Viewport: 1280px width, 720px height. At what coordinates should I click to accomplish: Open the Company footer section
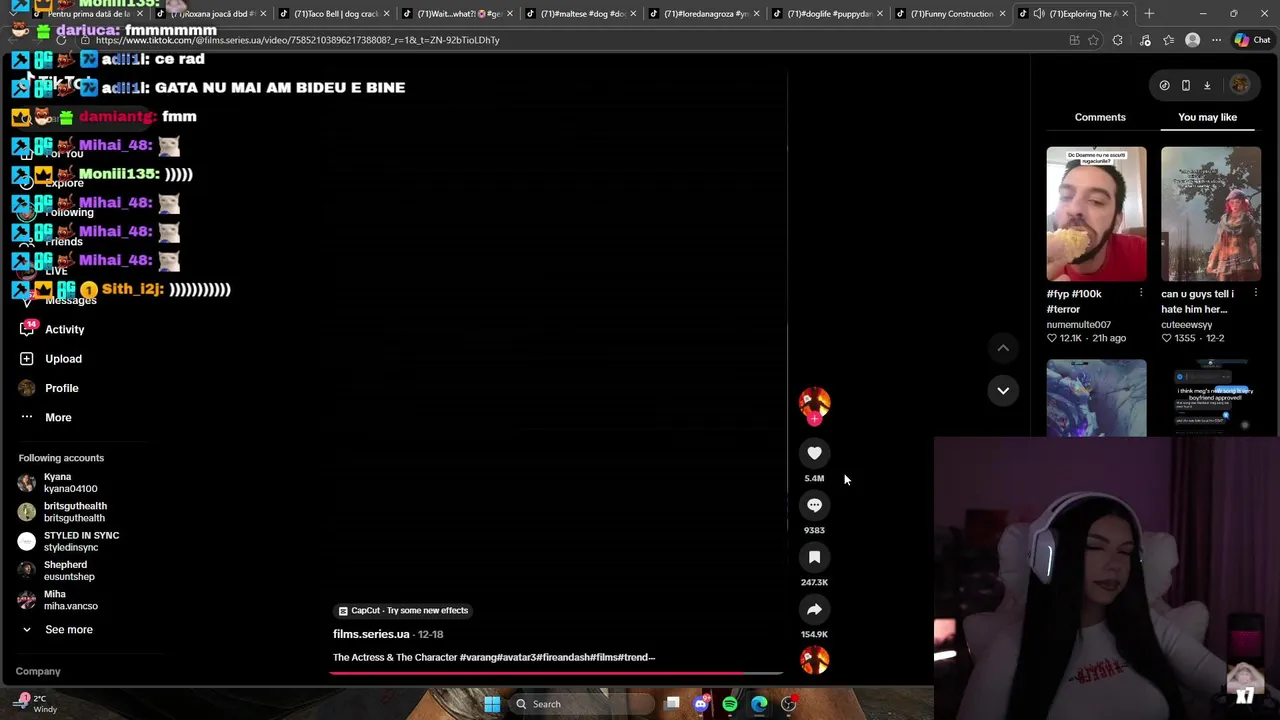tap(38, 671)
